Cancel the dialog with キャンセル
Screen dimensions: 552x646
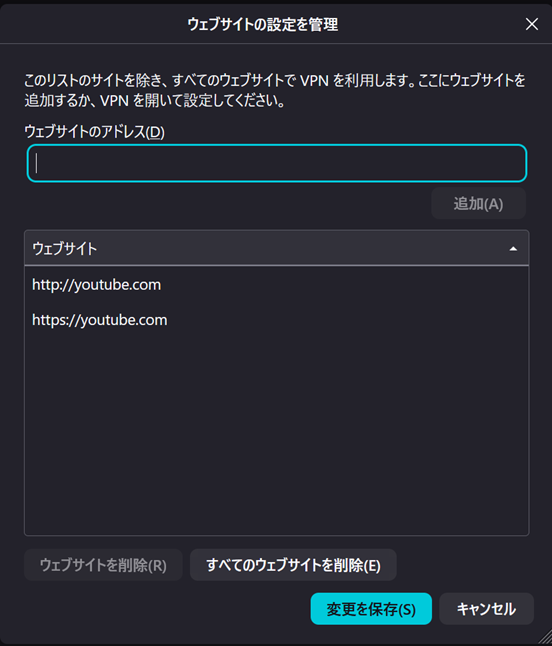pos(487,609)
